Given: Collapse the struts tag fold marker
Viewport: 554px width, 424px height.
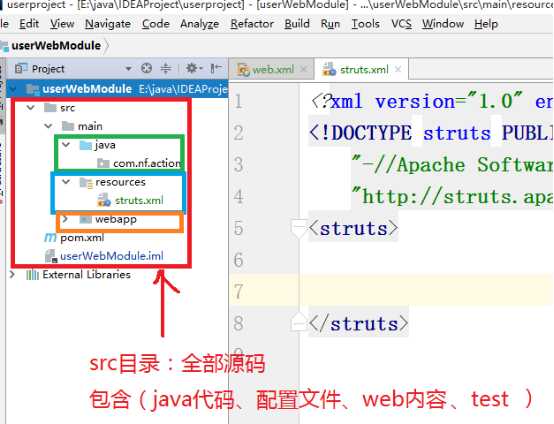Looking at the screenshot, I should point(298,228).
